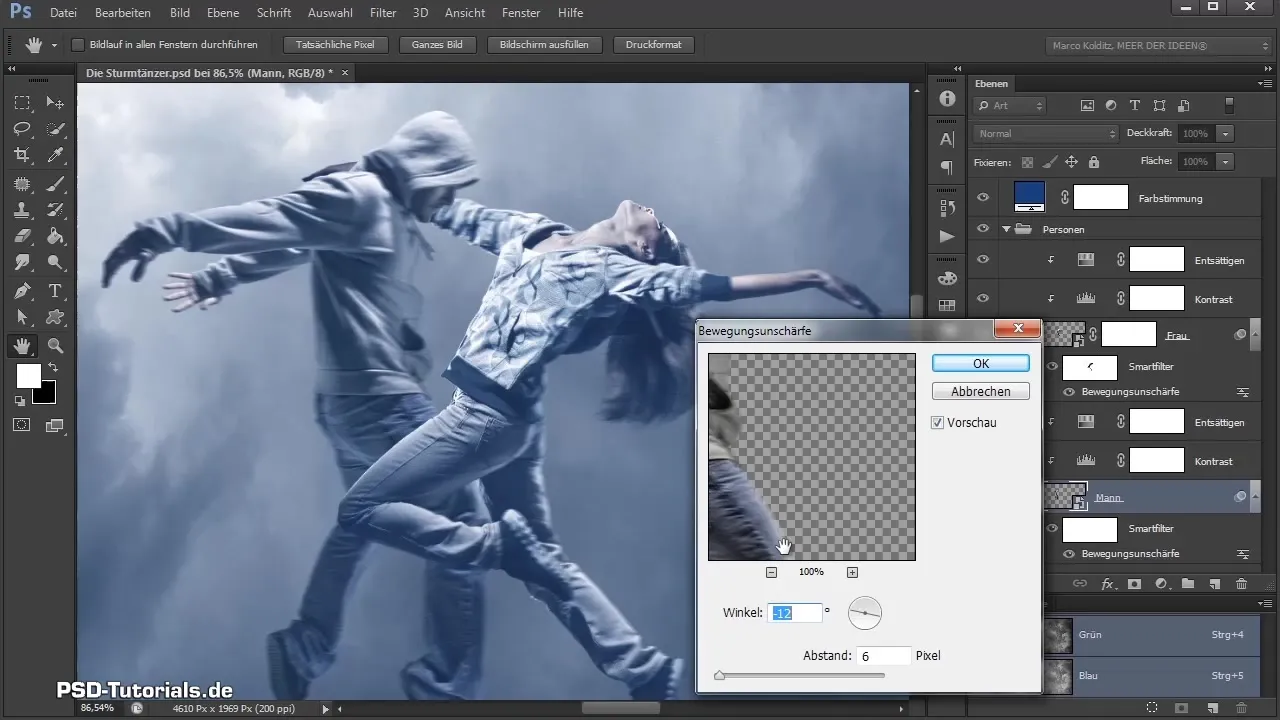This screenshot has width=1280, height=720.
Task: Open the Color palette panel icon
Action: (x=947, y=278)
